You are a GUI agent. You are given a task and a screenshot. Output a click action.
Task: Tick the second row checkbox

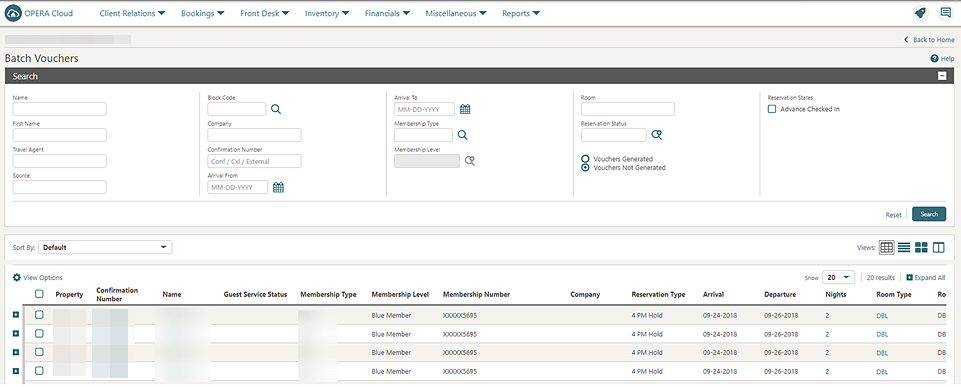[39, 333]
